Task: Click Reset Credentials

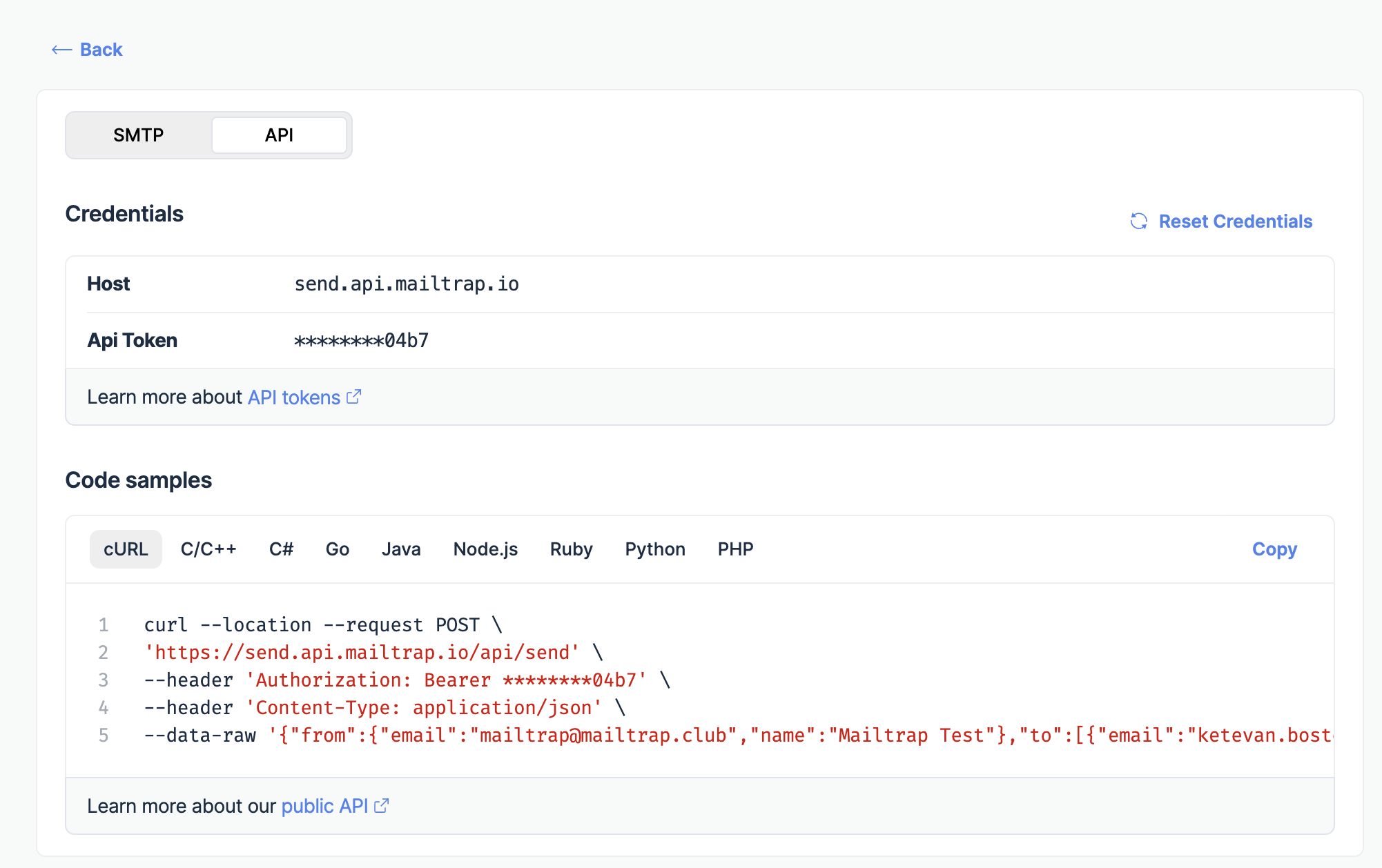Action: coord(1235,221)
